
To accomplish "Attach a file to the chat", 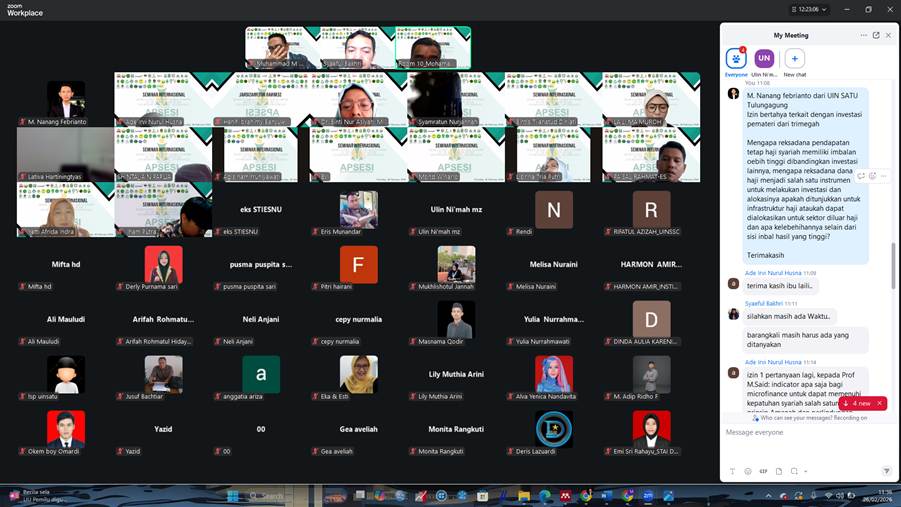I will (x=779, y=471).
